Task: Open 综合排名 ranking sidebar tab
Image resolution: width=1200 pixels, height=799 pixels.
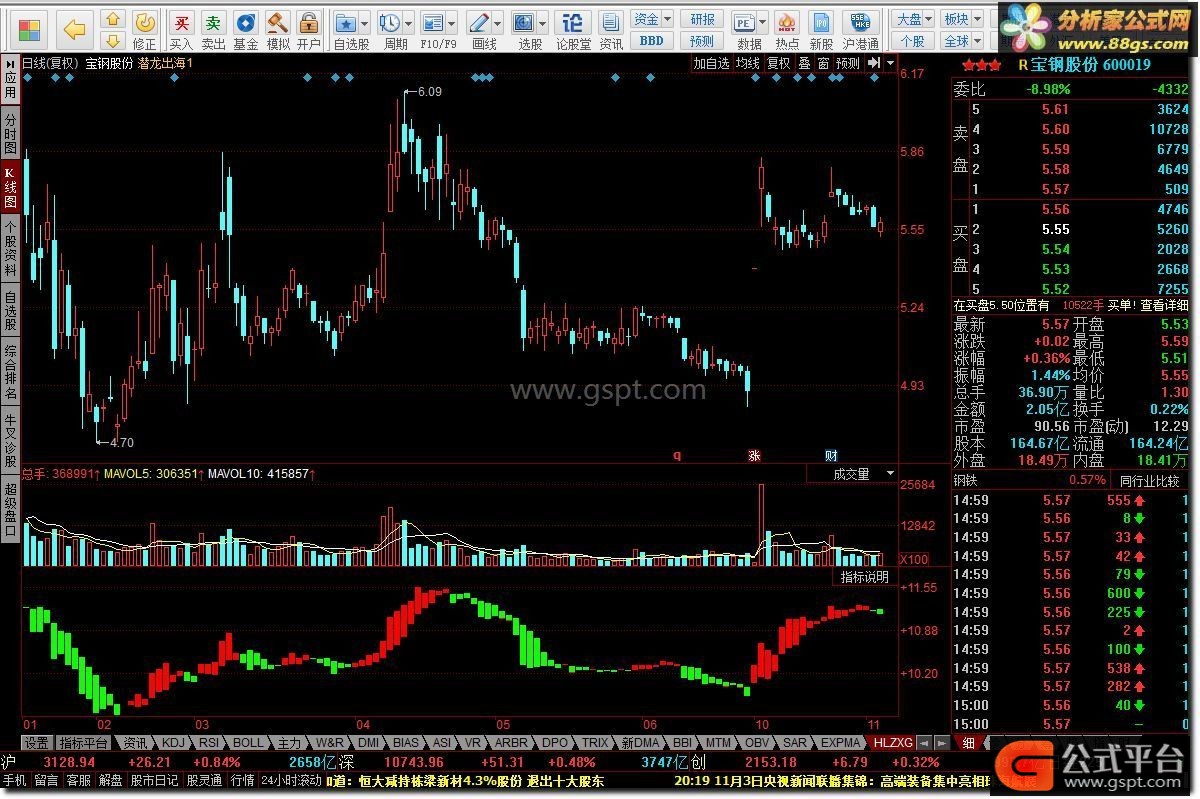Action: click(10, 372)
